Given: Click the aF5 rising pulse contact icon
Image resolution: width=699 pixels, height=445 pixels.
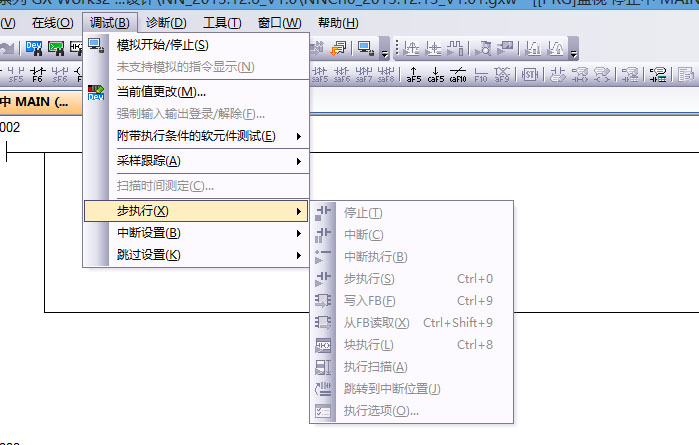Looking at the screenshot, I should [x=414, y=74].
